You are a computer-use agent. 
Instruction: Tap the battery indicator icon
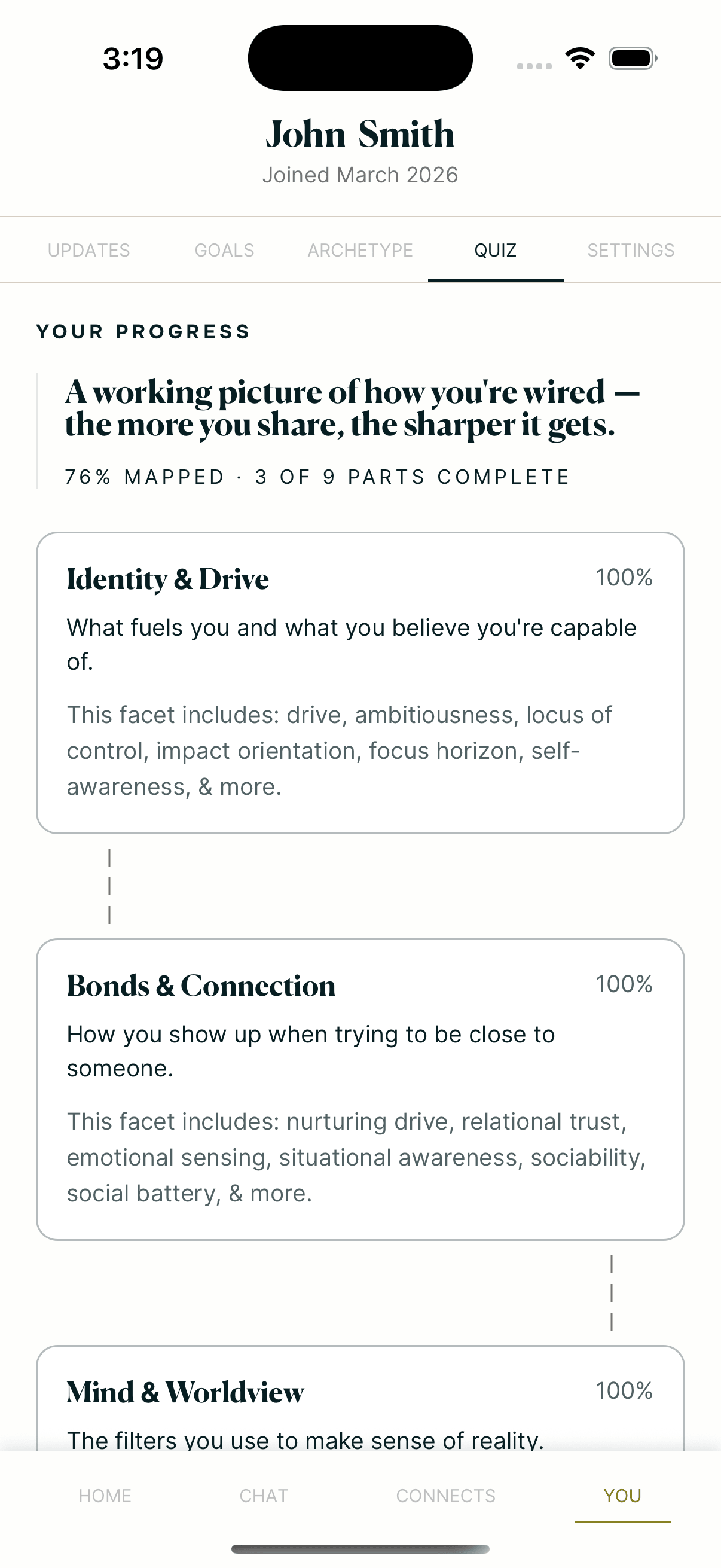[632, 59]
